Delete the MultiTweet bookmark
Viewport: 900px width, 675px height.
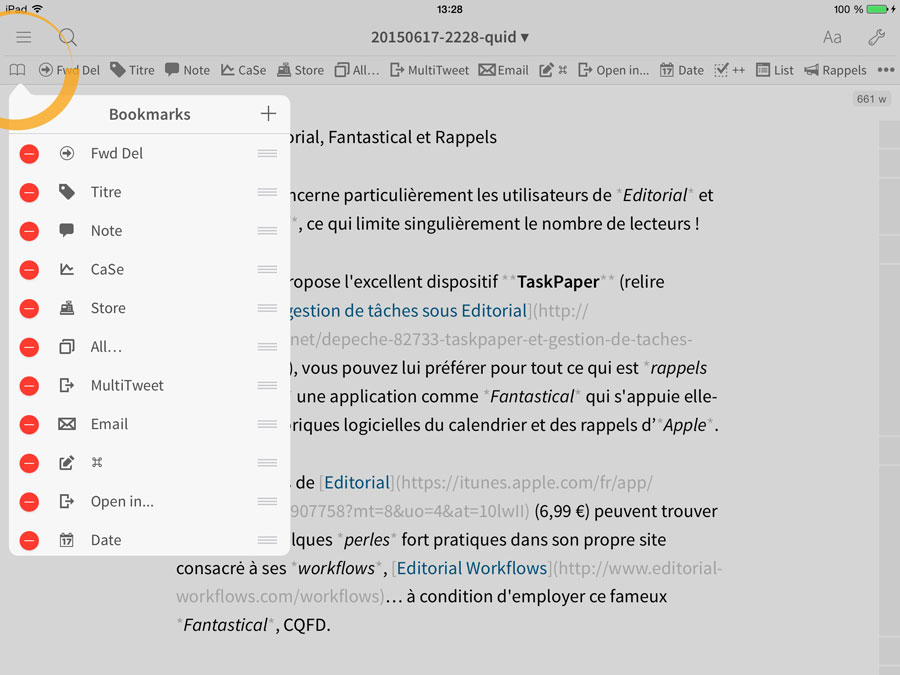pos(29,386)
